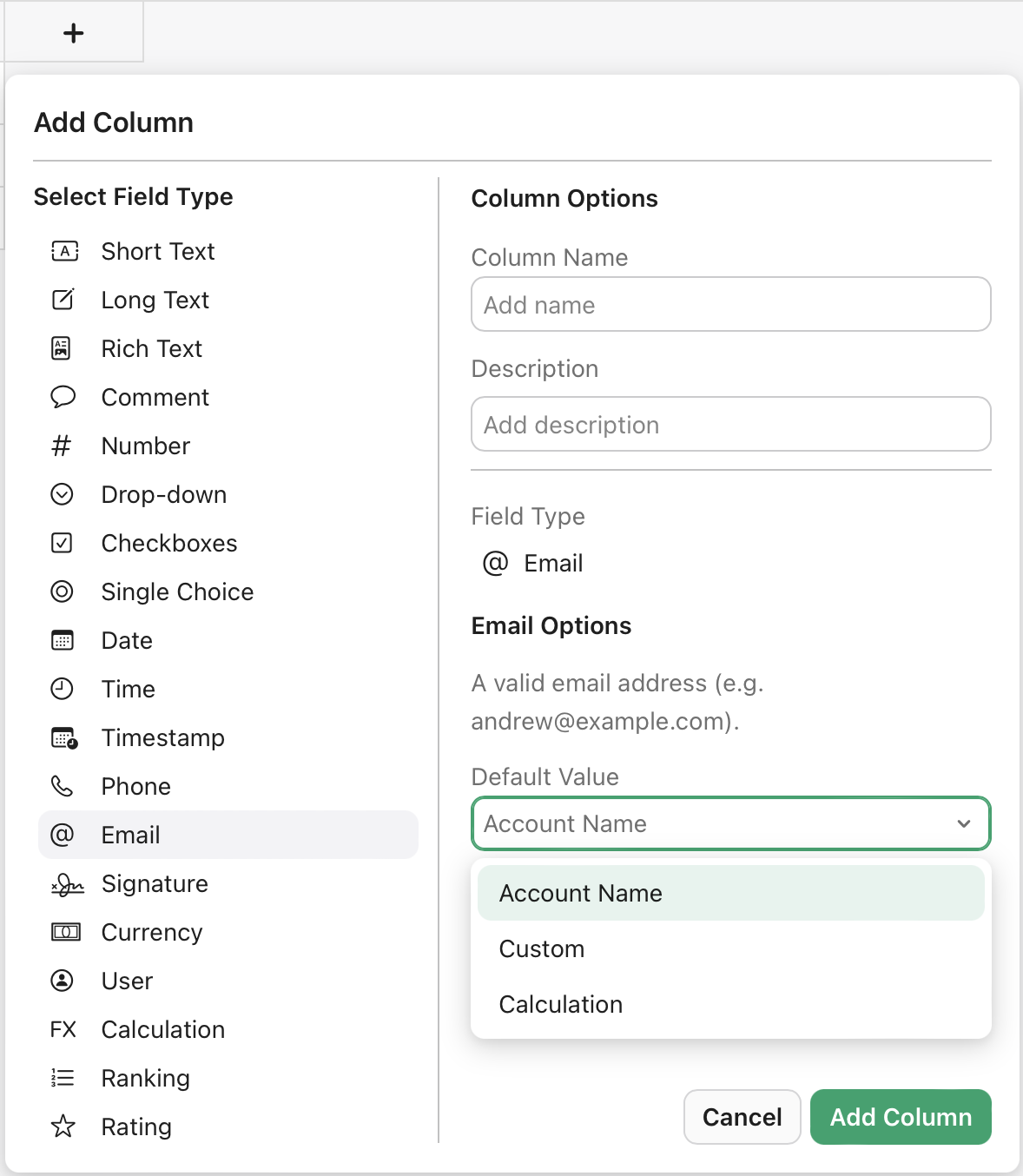Select the Drop-down field type entry
Image resolution: width=1023 pixels, height=1176 pixels.
coord(163,494)
